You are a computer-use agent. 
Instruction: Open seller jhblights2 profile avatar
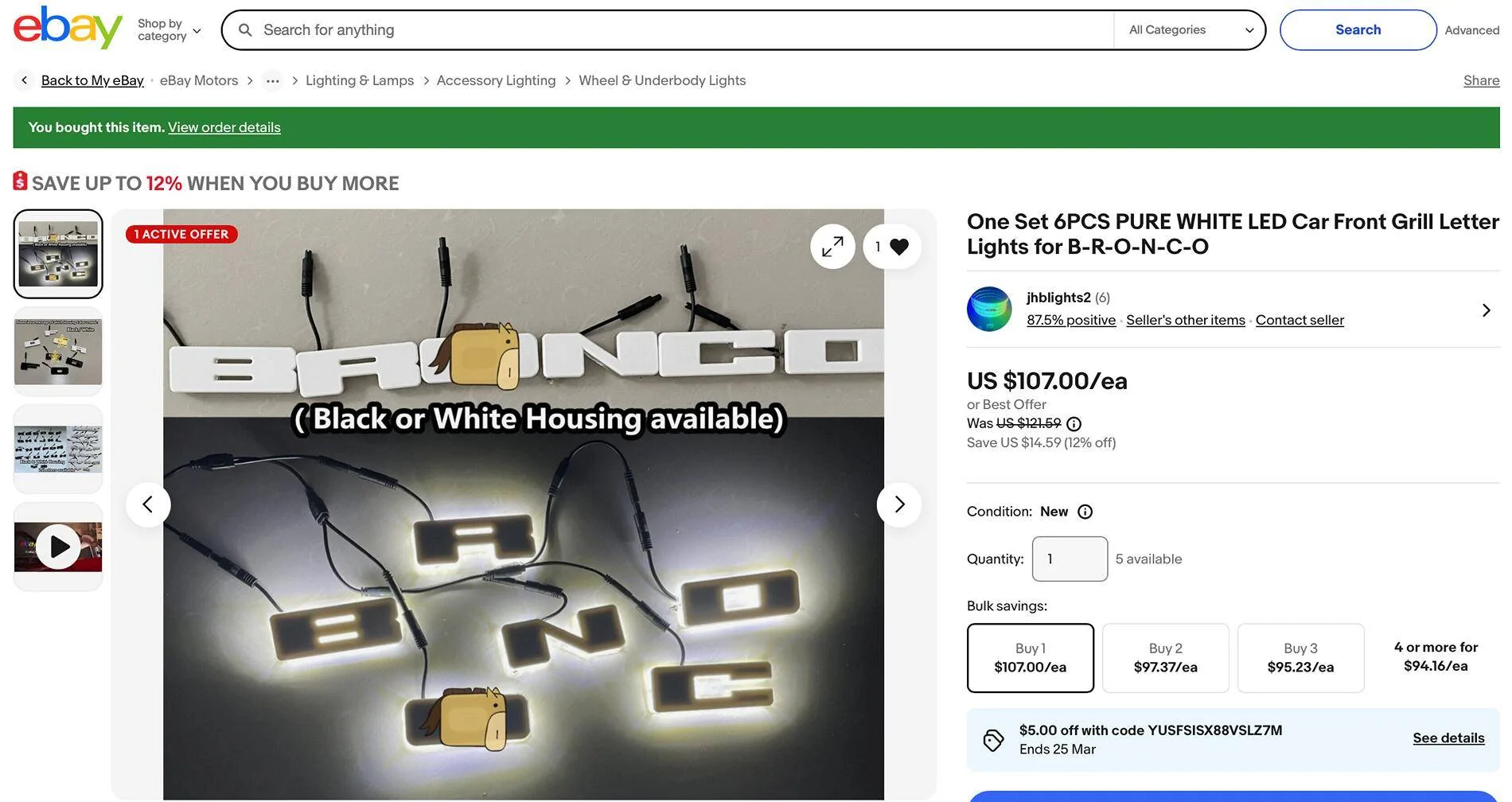tap(989, 309)
